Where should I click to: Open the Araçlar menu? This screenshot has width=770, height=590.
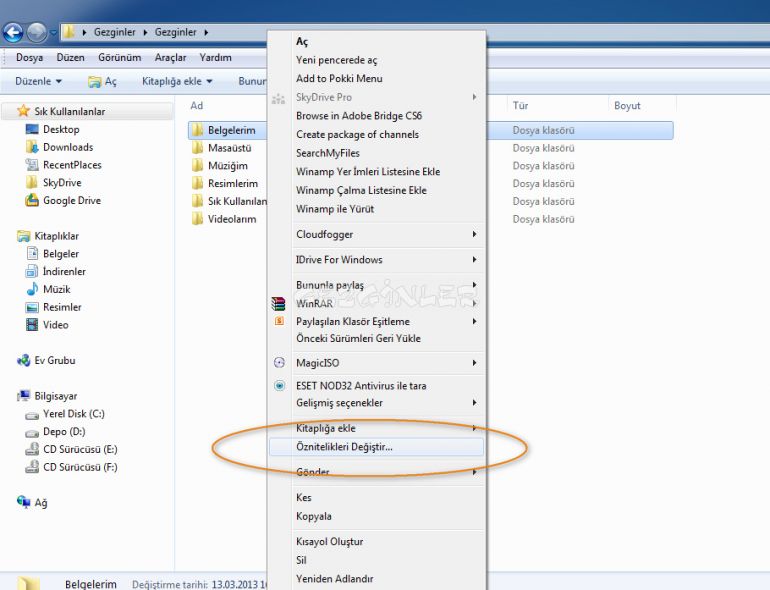point(170,57)
